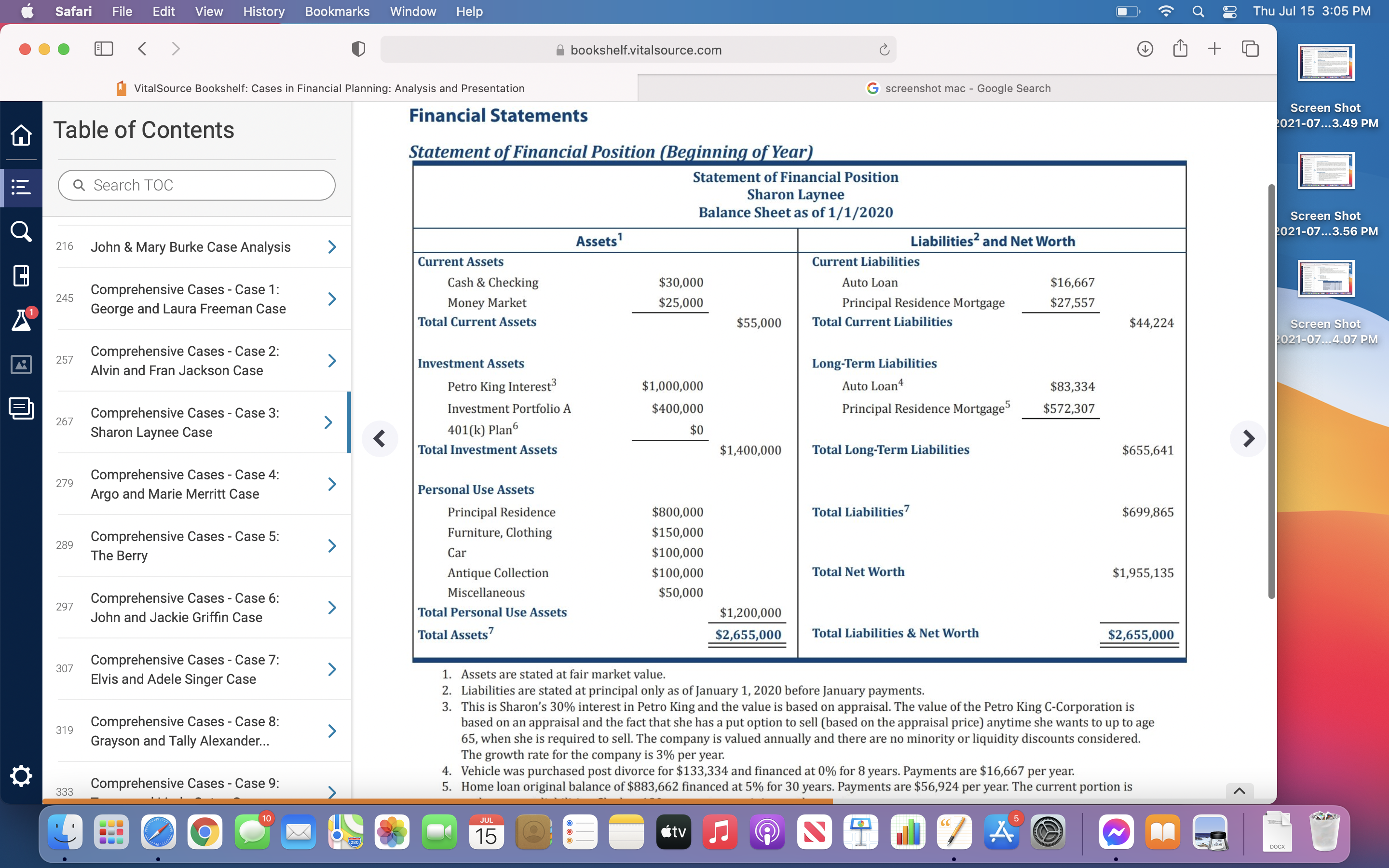This screenshot has height=868, width=1389.
Task: Show Safari downloads
Action: point(1144,49)
